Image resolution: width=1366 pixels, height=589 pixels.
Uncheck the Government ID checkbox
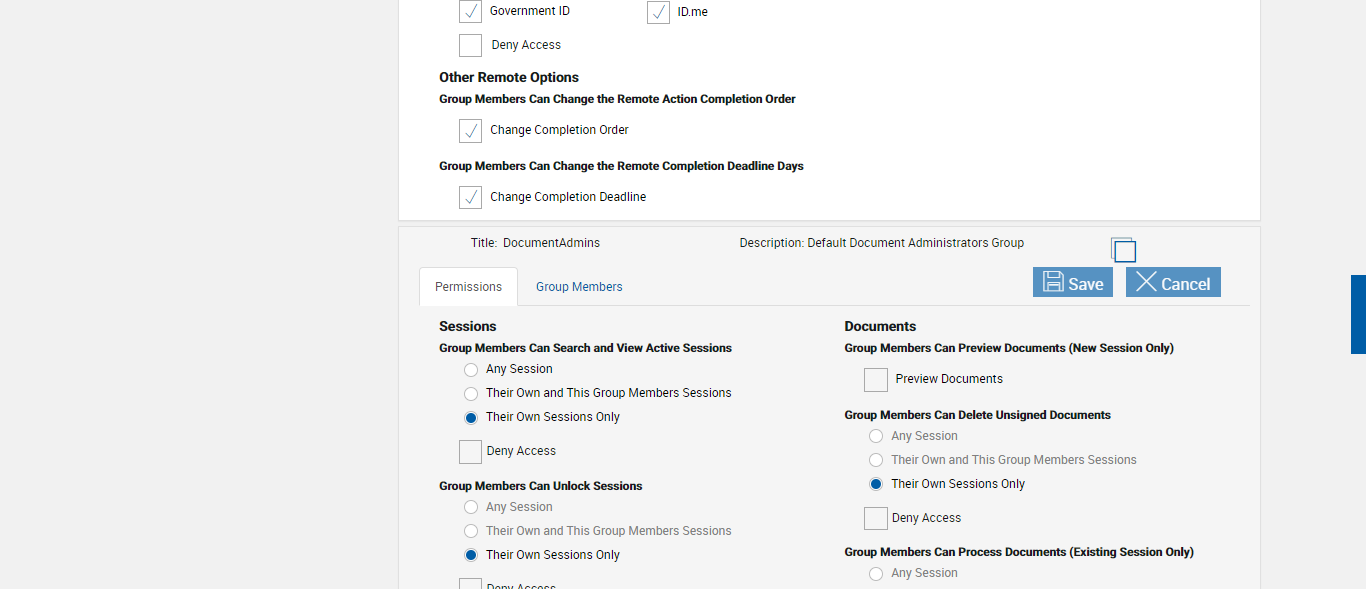pos(470,12)
